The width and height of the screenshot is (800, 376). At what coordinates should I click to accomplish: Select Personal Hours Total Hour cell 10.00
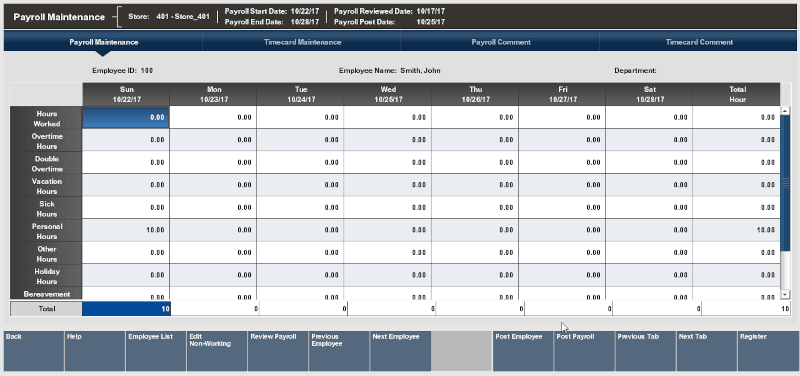(x=736, y=230)
